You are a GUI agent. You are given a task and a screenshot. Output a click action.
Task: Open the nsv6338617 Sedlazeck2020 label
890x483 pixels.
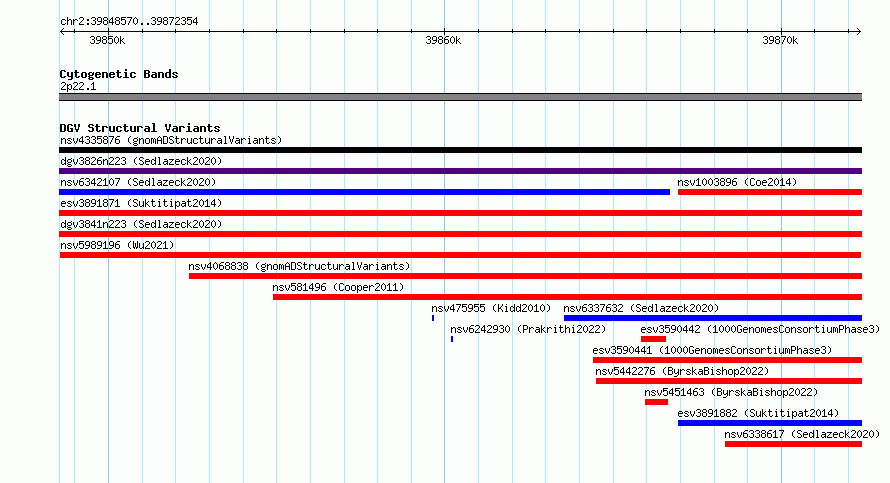pyautogui.click(x=802, y=434)
